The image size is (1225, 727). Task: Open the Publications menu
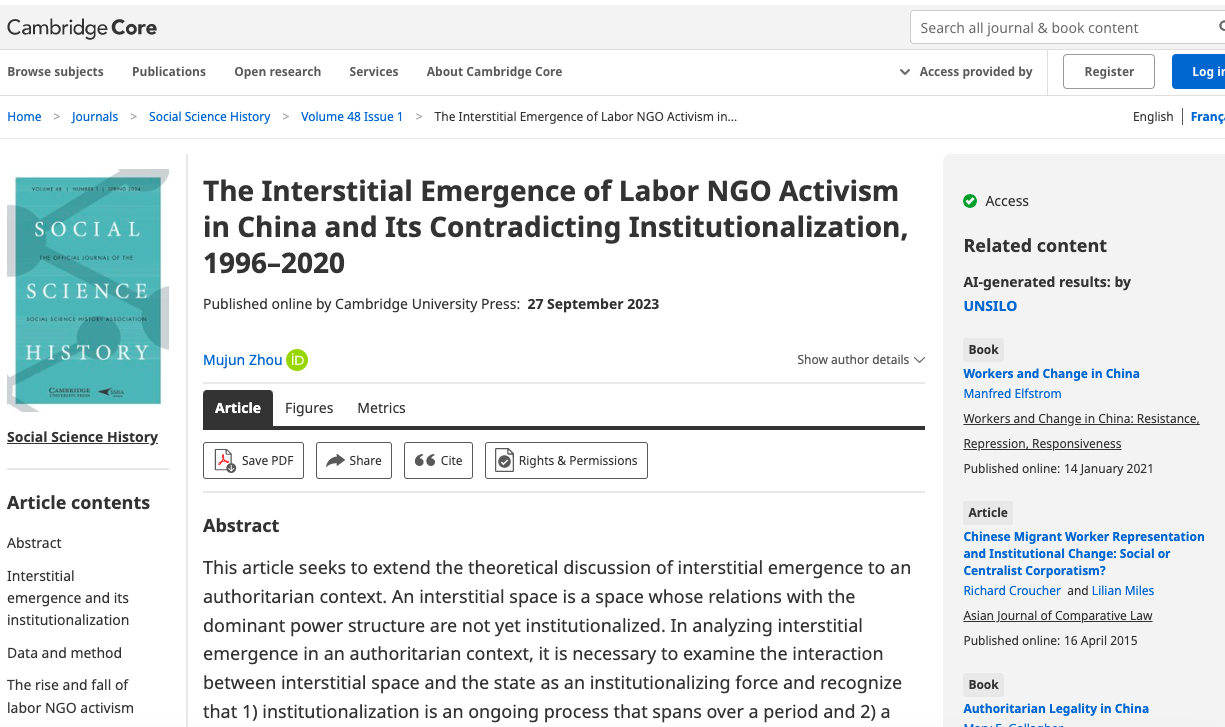[169, 72]
